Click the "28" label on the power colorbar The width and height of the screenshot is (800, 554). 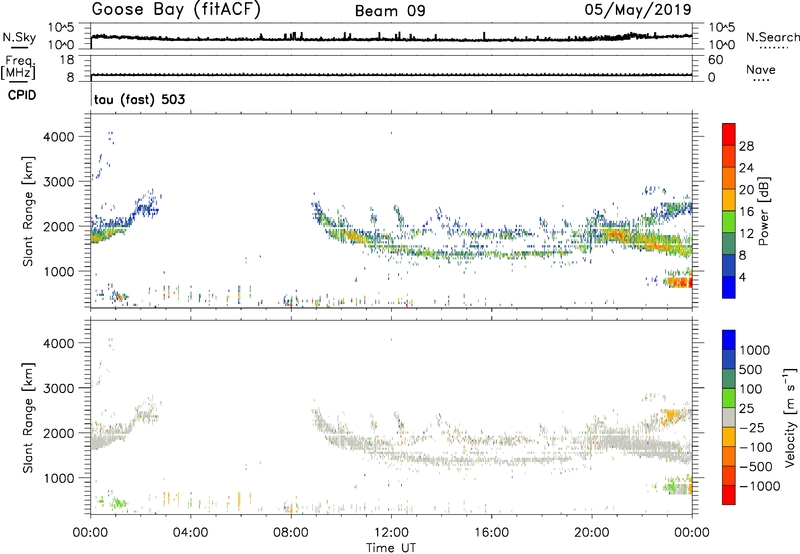click(746, 146)
